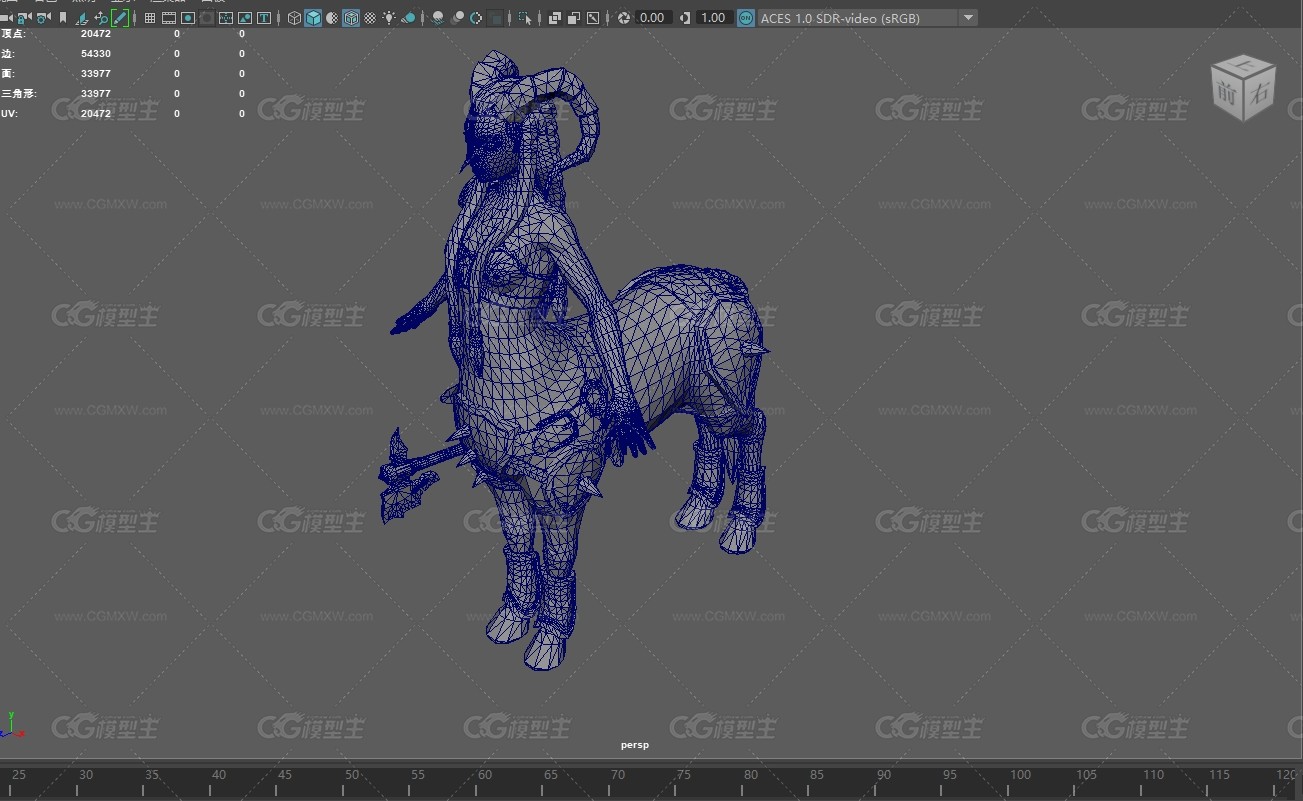Jump to frame 45 on the time slider
Viewport: 1303px width, 801px height.
(285, 775)
